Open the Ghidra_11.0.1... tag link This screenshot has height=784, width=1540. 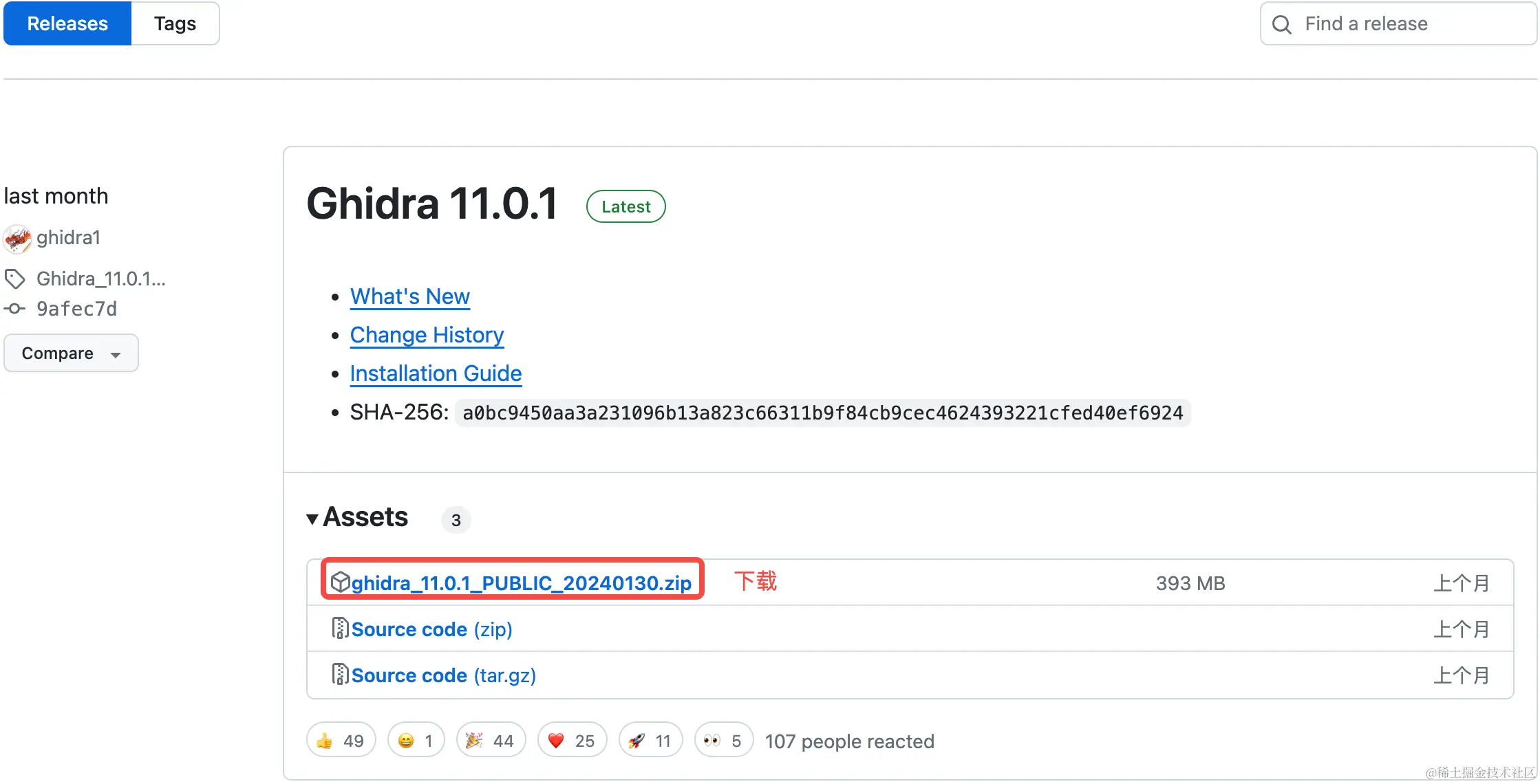pos(101,279)
